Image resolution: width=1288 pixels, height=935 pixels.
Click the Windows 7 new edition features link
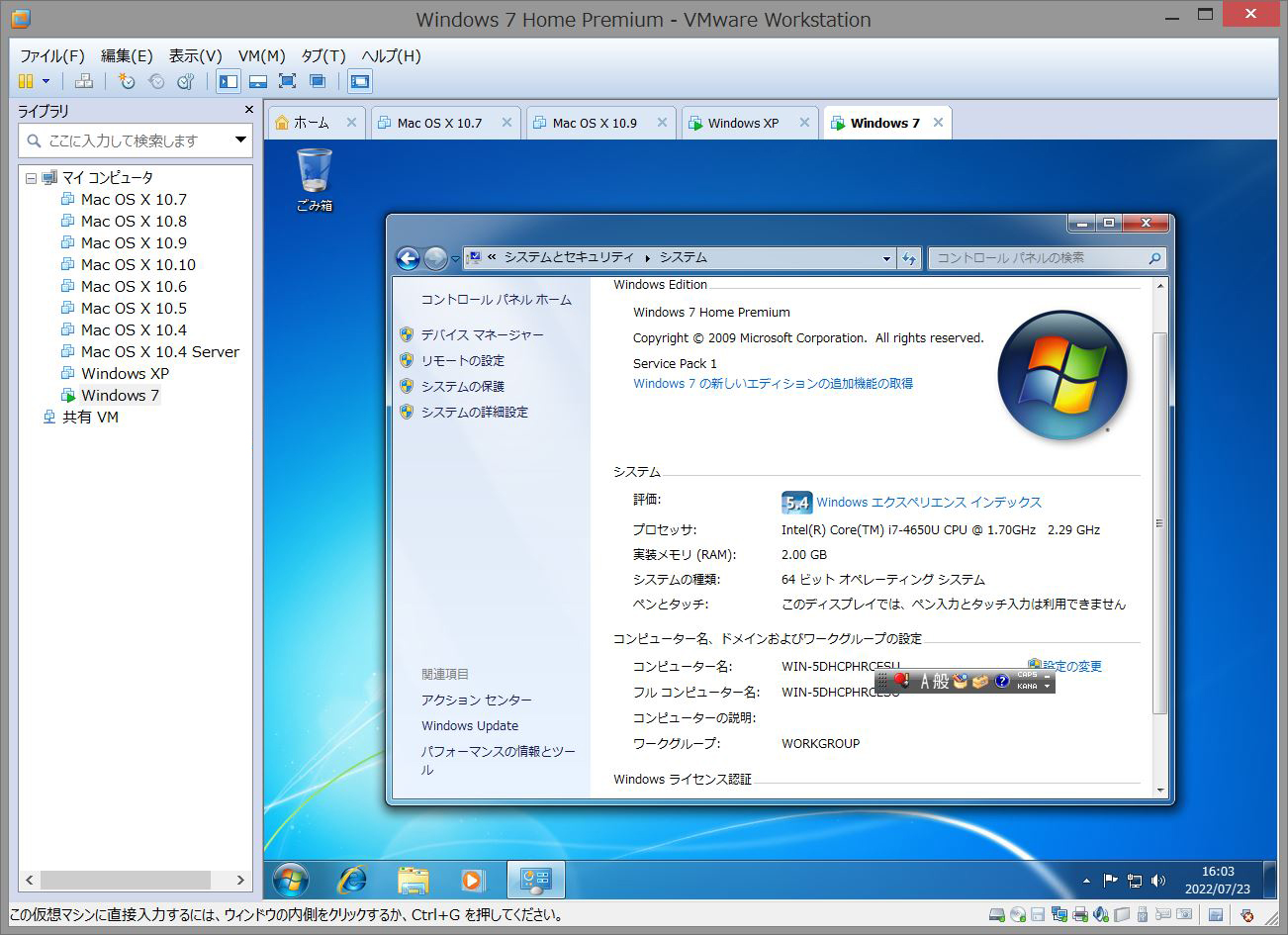(773, 383)
